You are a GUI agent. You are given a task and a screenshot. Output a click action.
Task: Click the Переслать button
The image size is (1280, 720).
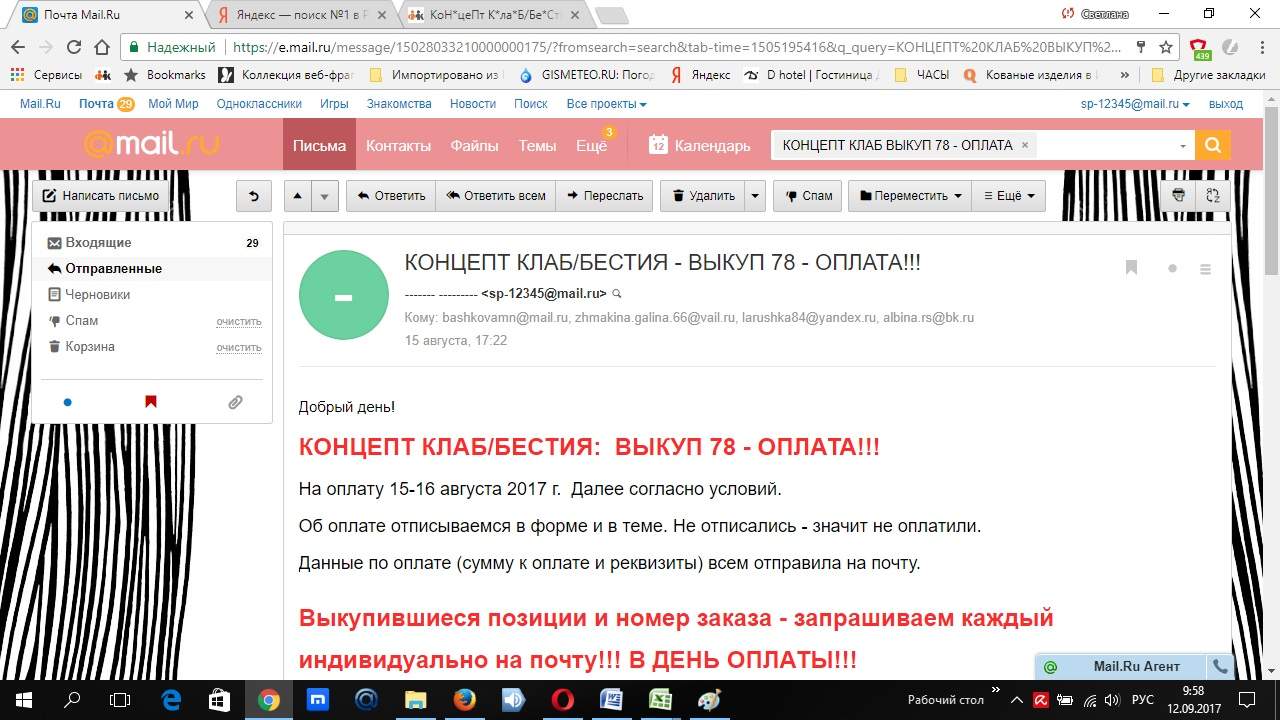604,196
